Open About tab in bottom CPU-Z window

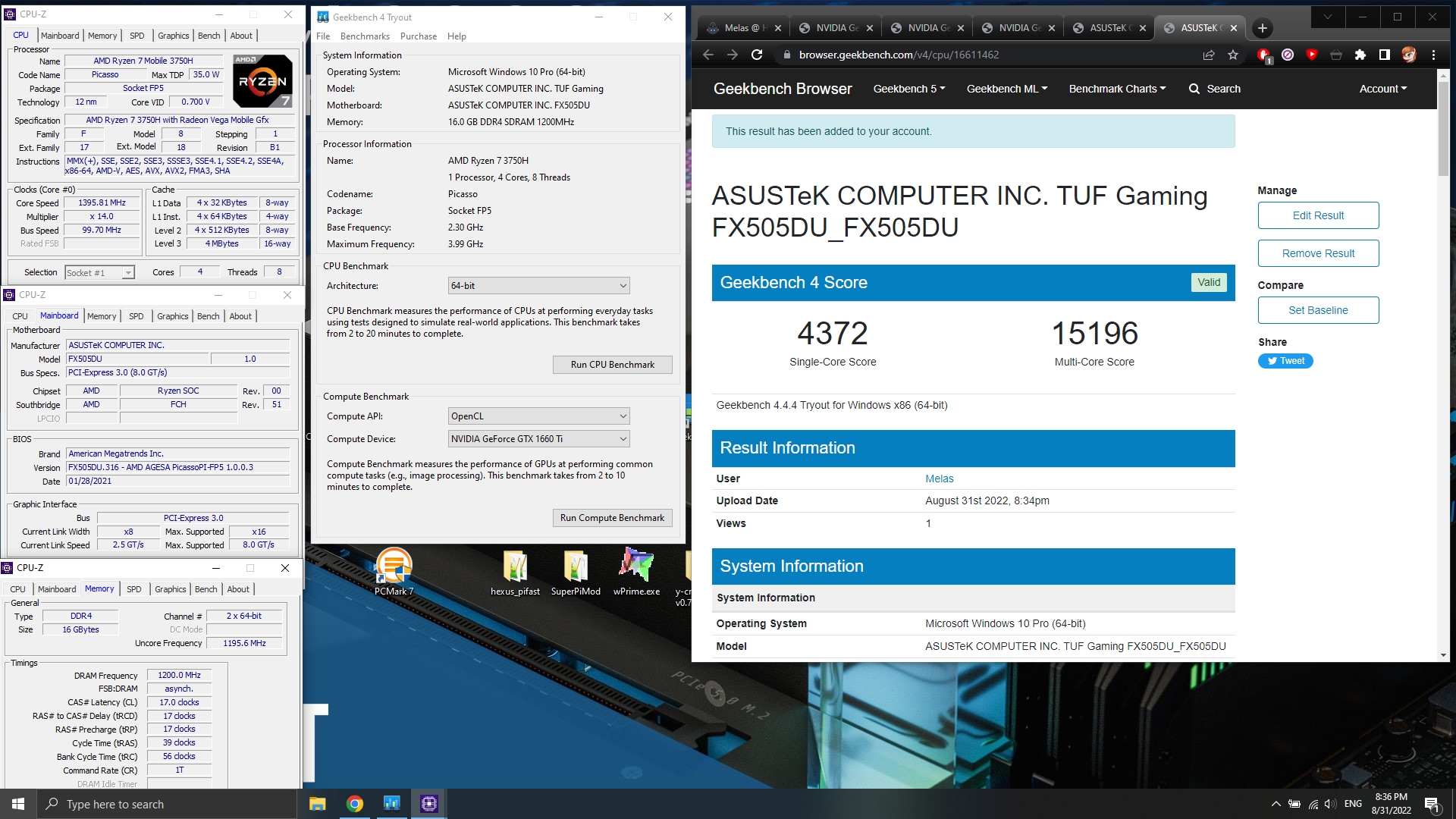click(x=238, y=589)
